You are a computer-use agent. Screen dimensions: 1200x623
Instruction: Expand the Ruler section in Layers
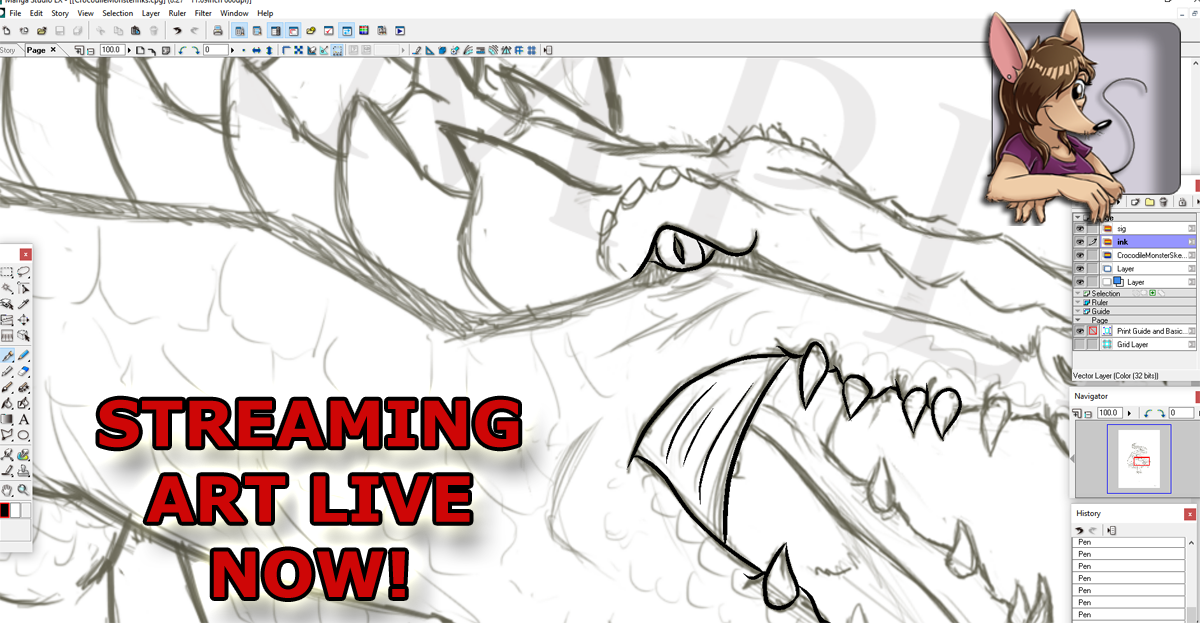point(1078,302)
